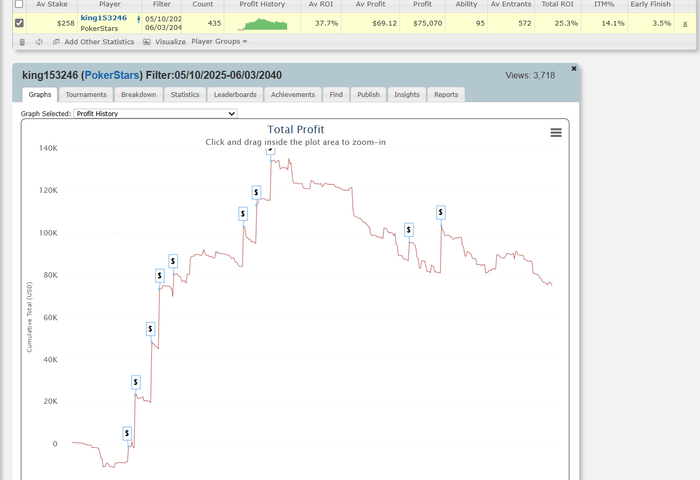
Task: Sort by the Av ROI column header
Action: pyautogui.click(x=321, y=4)
